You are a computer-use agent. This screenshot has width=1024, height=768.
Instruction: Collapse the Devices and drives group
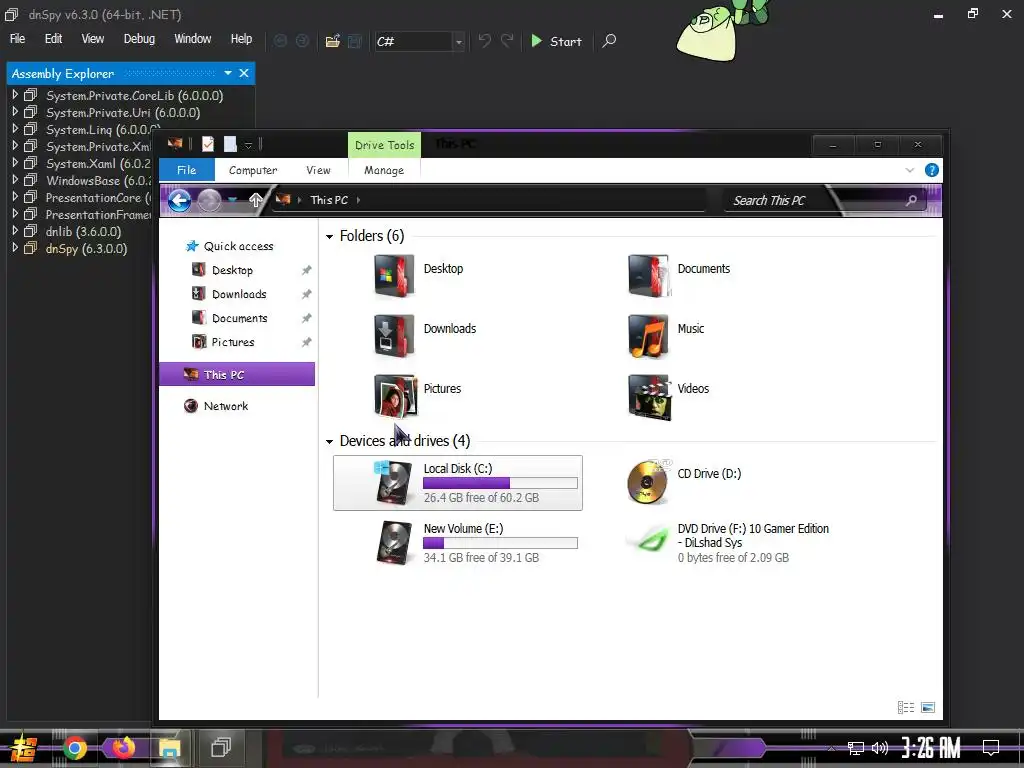click(x=329, y=442)
